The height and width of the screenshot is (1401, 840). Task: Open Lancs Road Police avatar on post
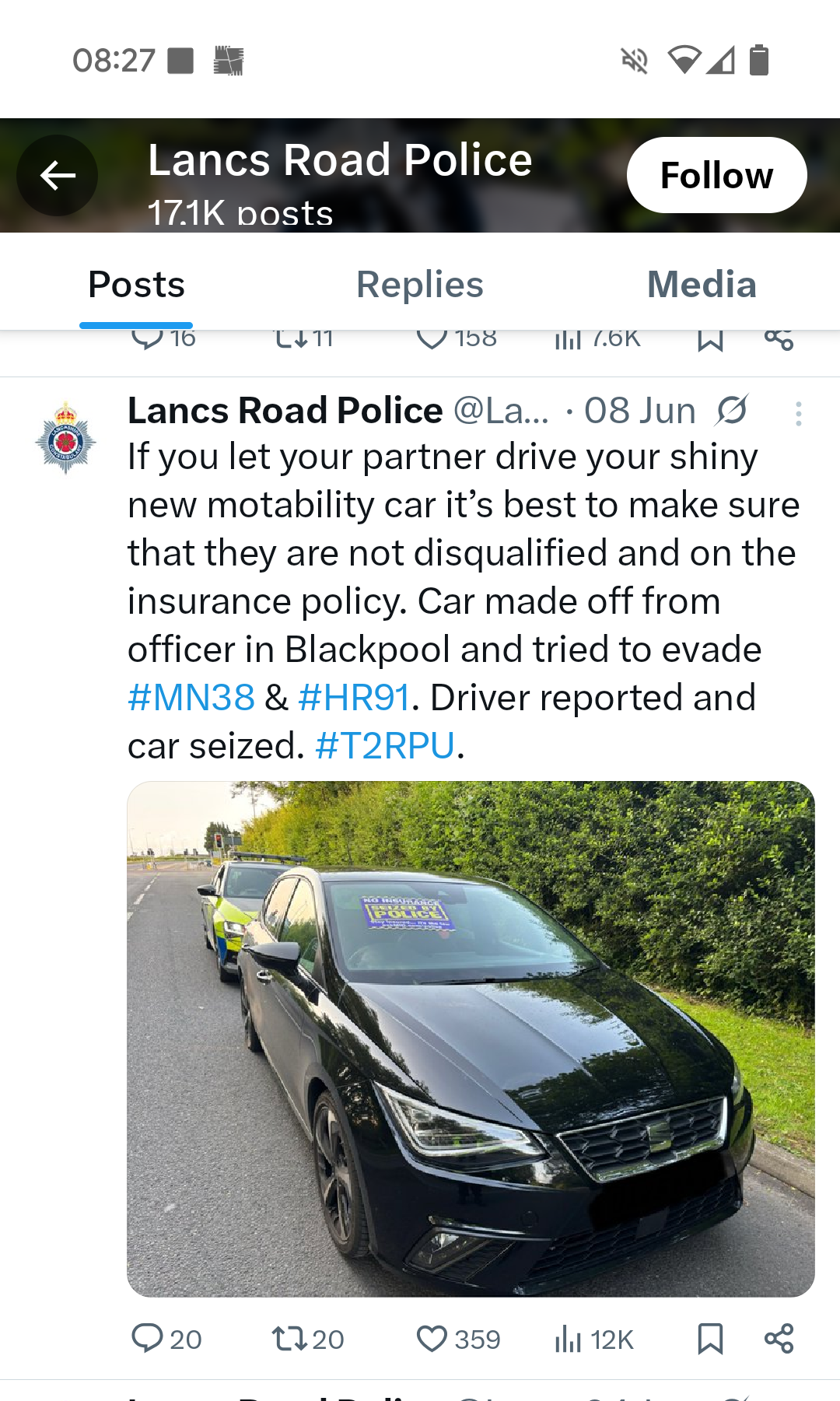66,437
